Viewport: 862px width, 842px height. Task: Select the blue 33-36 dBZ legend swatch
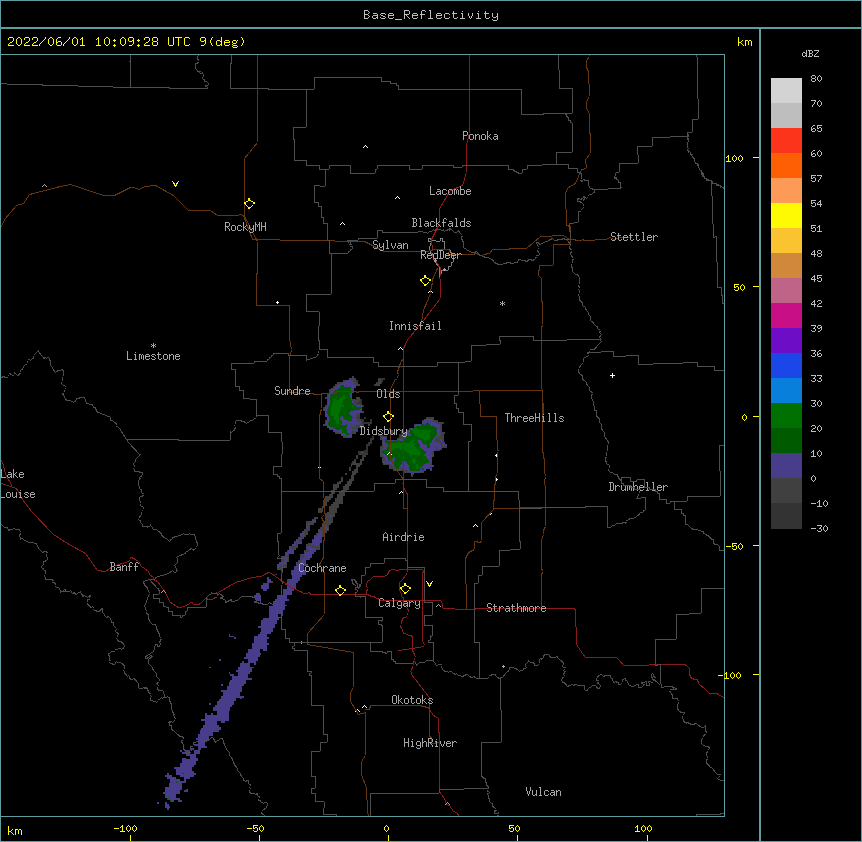(x=786, y=365)
